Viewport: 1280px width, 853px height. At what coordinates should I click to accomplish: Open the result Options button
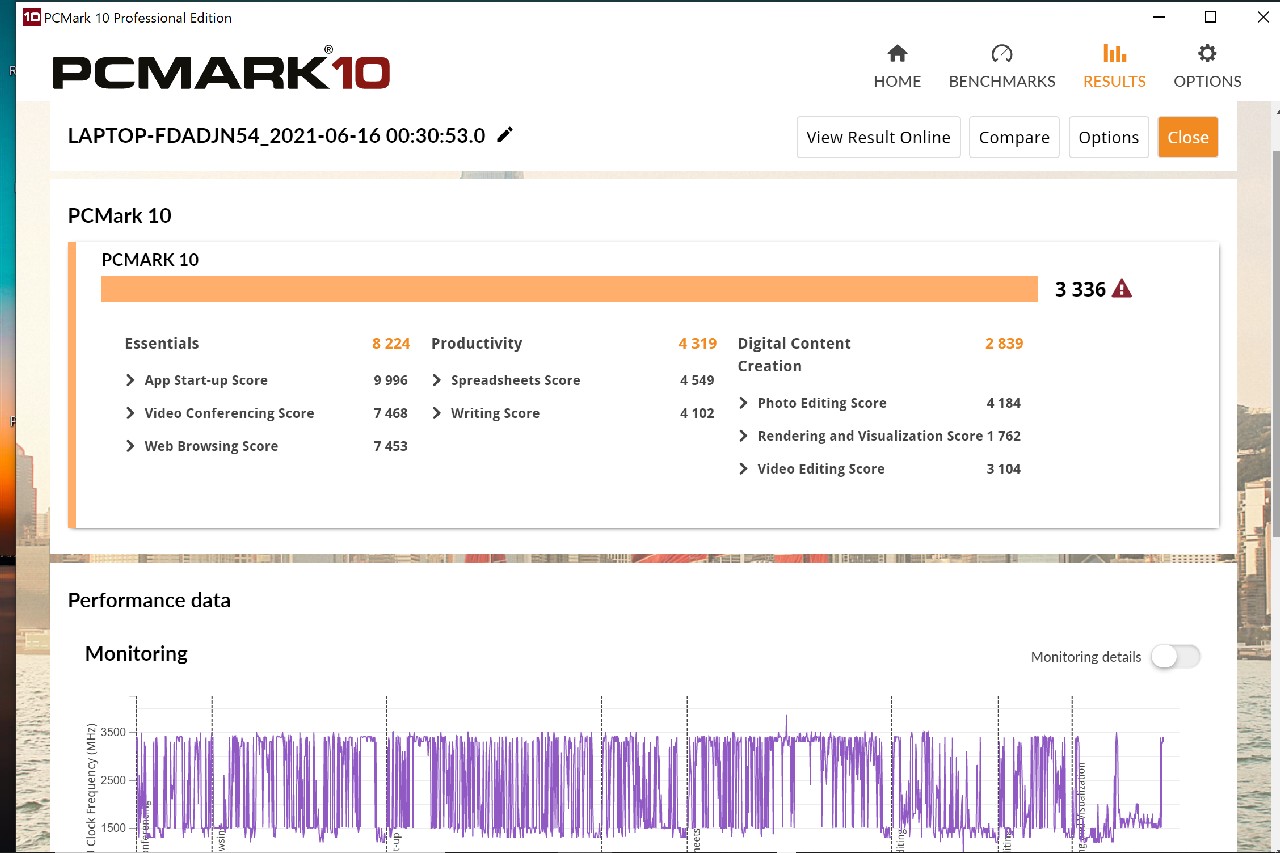(1108, 137)
